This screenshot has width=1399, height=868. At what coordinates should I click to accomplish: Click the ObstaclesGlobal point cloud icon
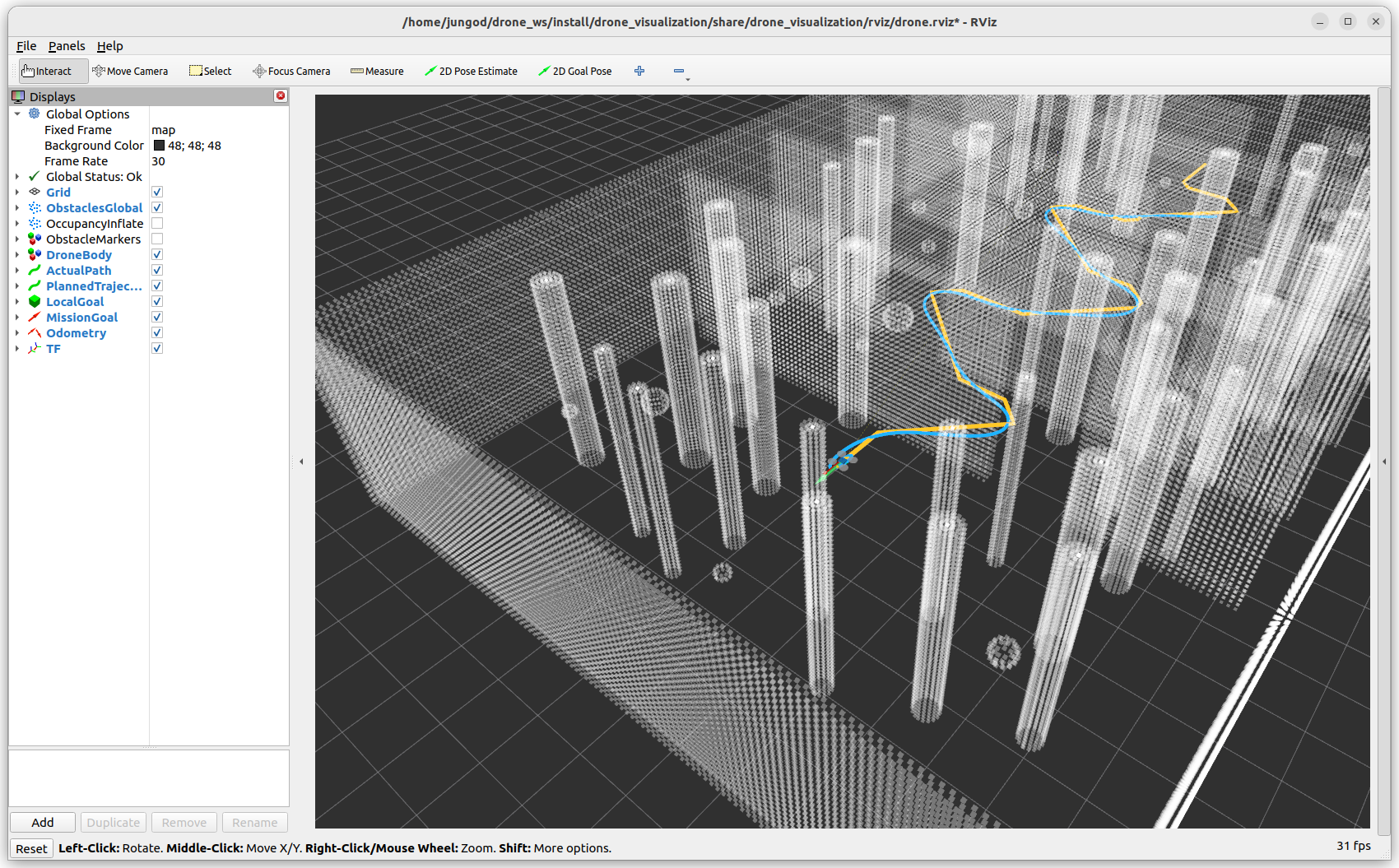point(35,207)
